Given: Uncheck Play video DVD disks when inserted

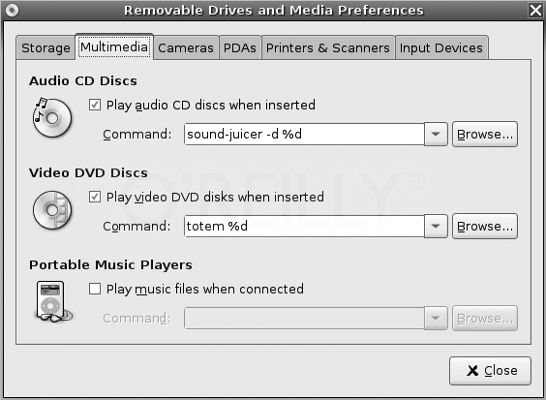Looking at the screenshot, I should click(x=95, y=197).
